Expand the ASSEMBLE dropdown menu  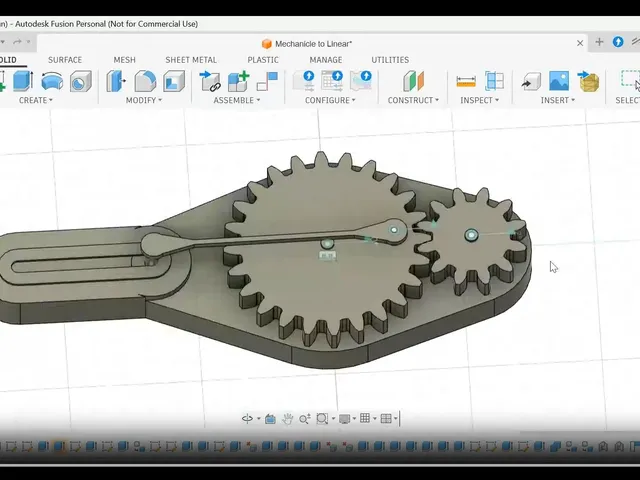point(237,100)
